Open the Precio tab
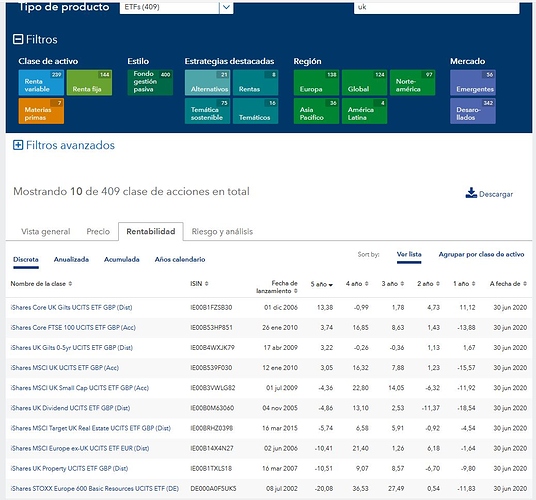The image size is (536, 500). pyautogui.click(x=98, y=232)
